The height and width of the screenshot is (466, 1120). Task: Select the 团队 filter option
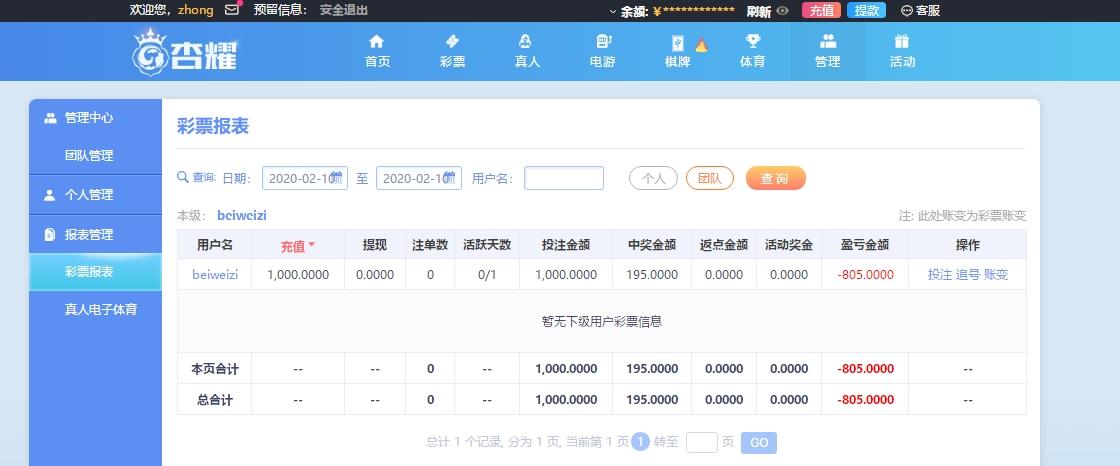(x=709, y=178)
